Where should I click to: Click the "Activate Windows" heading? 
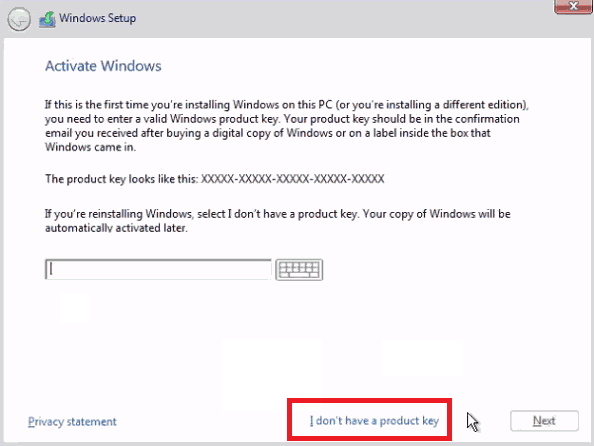[103, 66]
